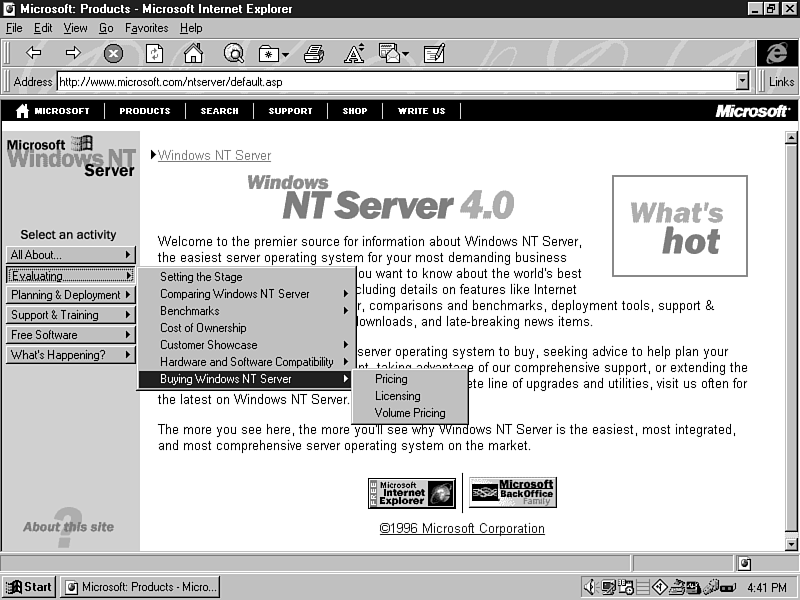Image resolution: width=800 pixels, height=600 pixels.
Task: Choose Licensing in the Buying submenu
Action: click(397, 396)
